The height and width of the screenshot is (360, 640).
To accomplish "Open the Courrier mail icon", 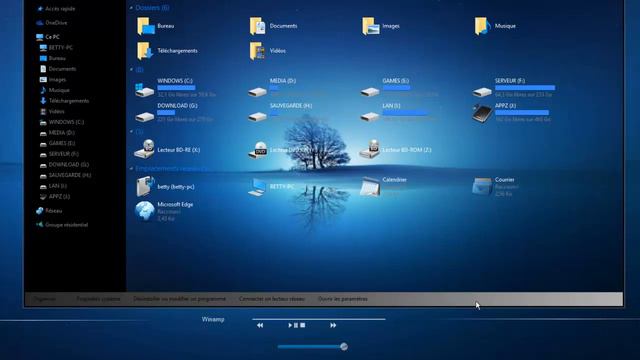I will point(482,187).
